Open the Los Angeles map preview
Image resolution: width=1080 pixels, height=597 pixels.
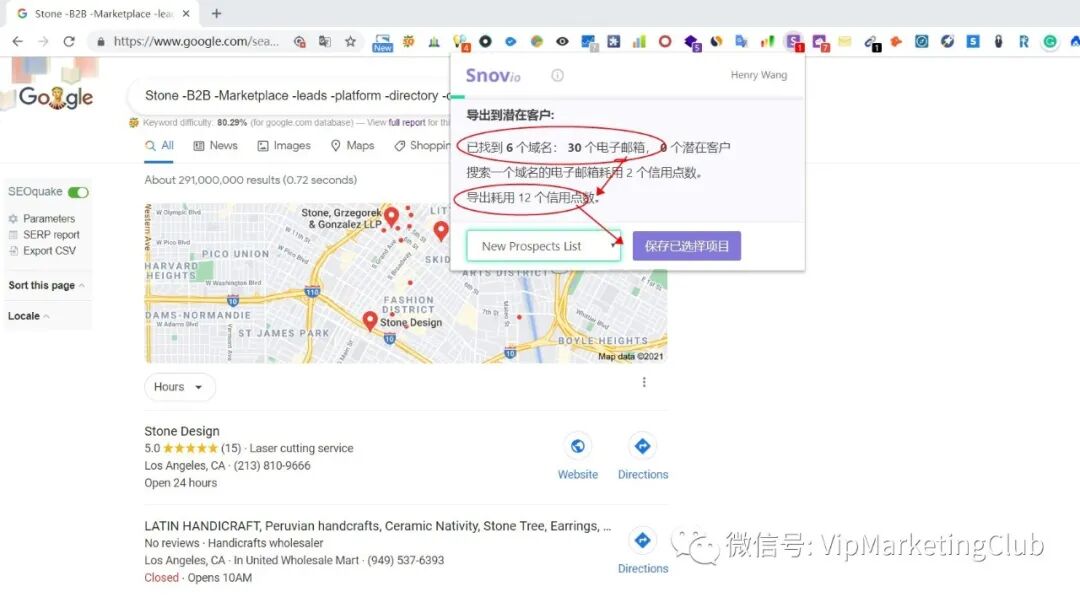click(406, 283)
